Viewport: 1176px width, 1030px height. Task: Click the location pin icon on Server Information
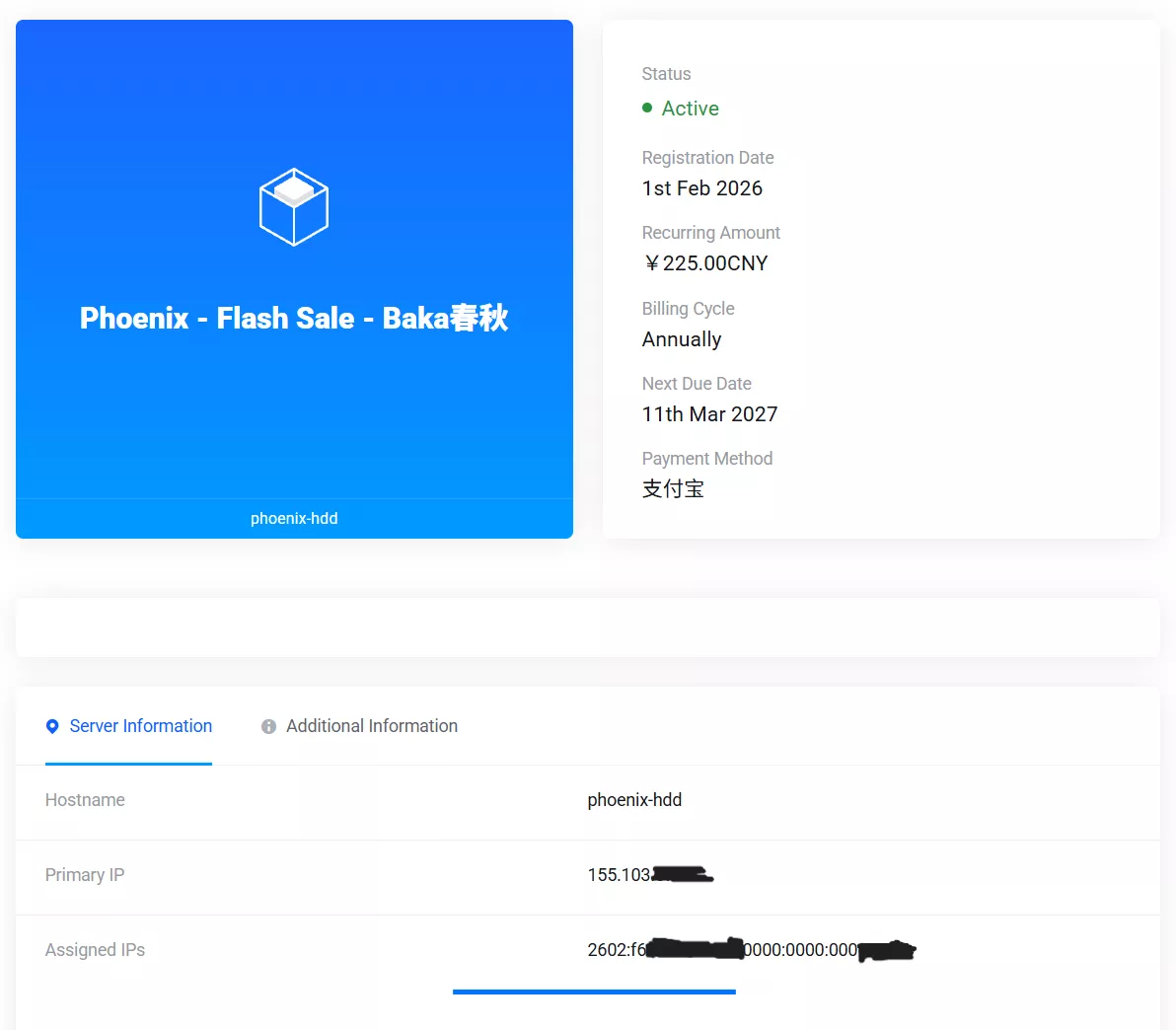[x=52, y=727]
